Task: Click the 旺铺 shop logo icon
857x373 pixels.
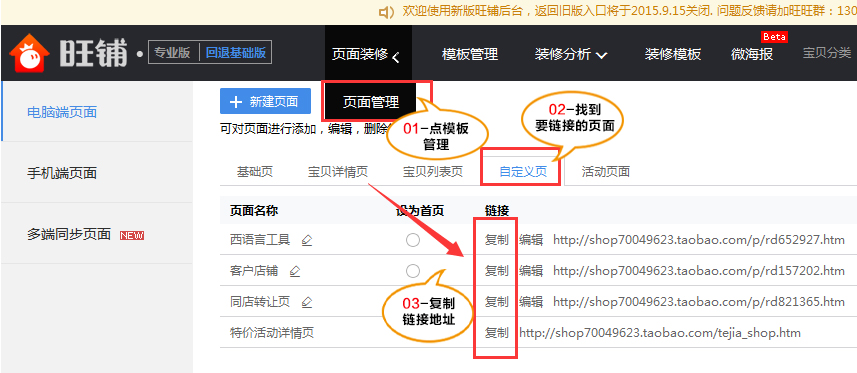Action: coord(30,53)
